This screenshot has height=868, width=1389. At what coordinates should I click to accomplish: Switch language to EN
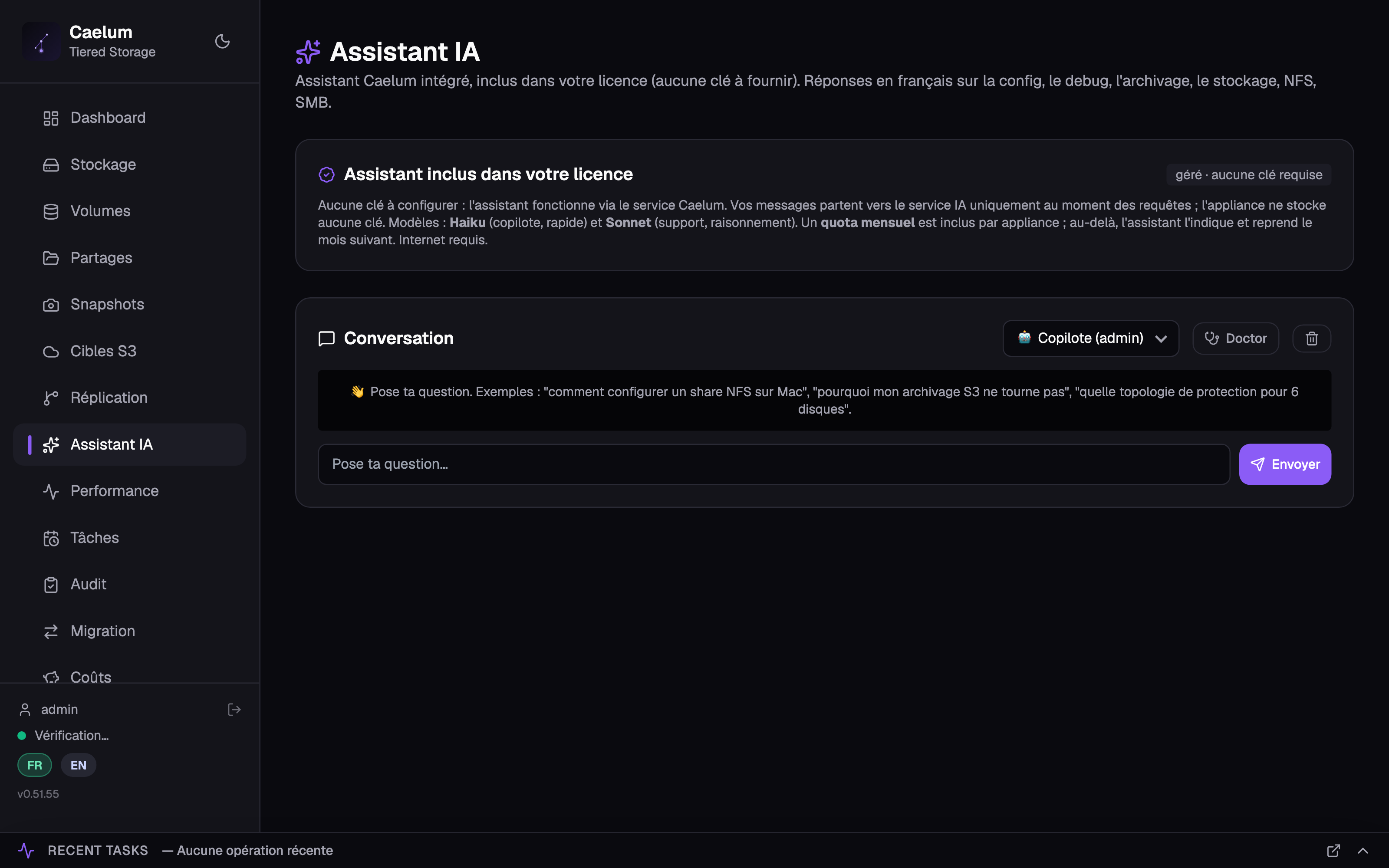(x=78, y=765)
